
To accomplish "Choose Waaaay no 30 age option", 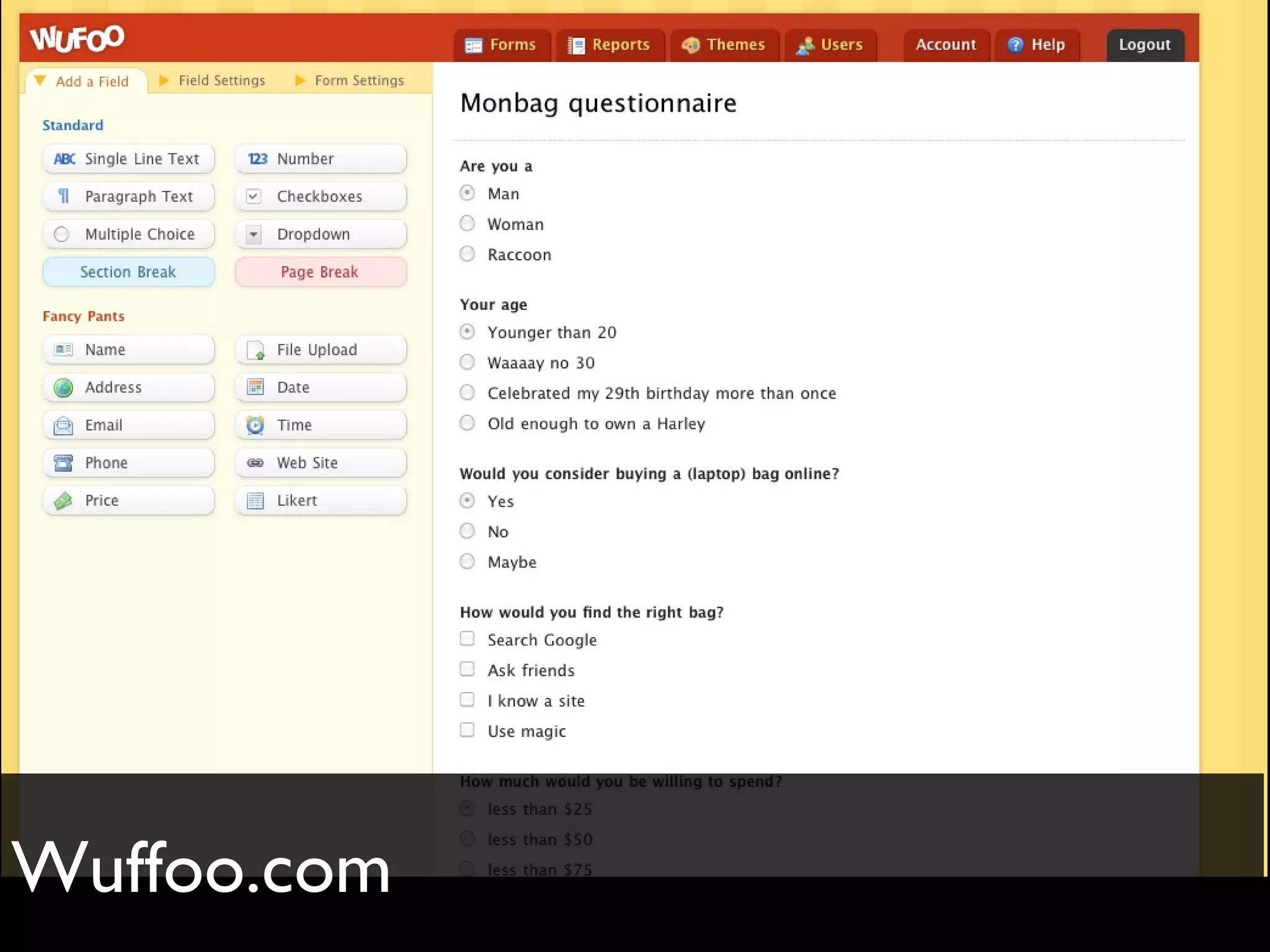I will [x=468, y=362].
